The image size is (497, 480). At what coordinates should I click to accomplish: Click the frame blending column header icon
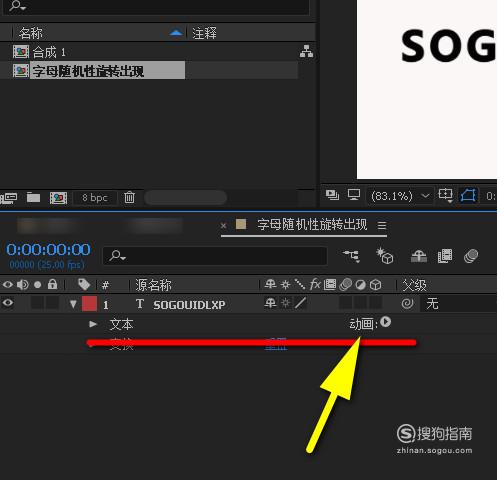(330, 285)
